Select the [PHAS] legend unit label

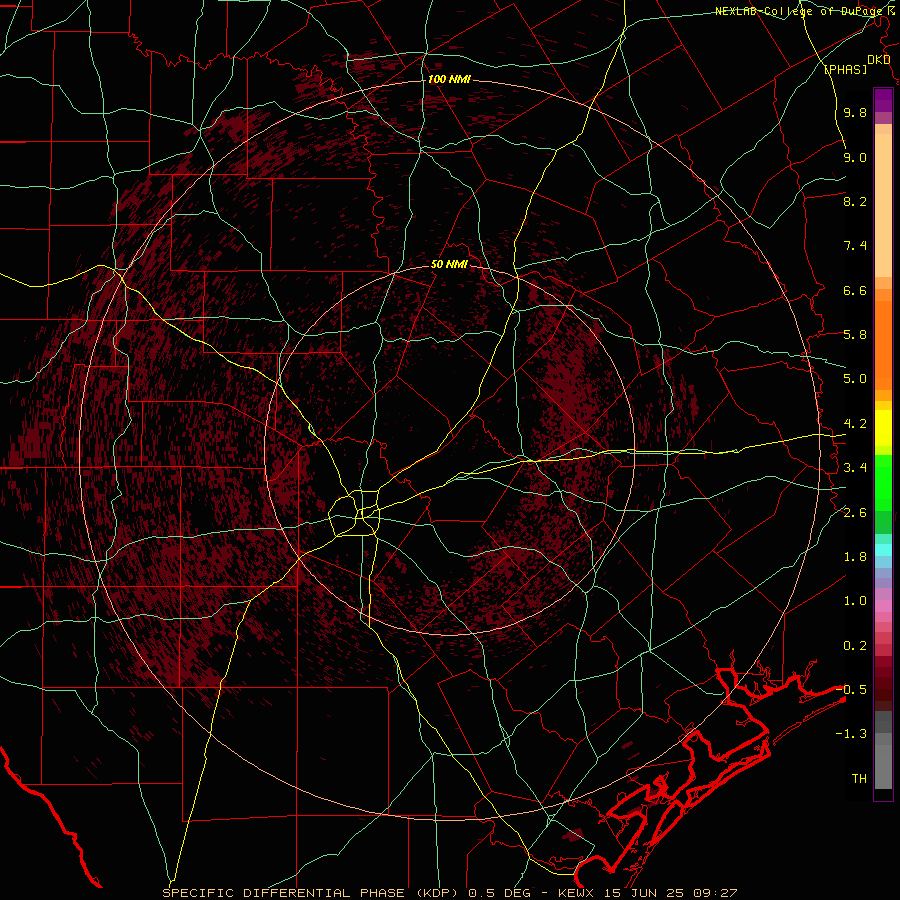coord(845,69)
